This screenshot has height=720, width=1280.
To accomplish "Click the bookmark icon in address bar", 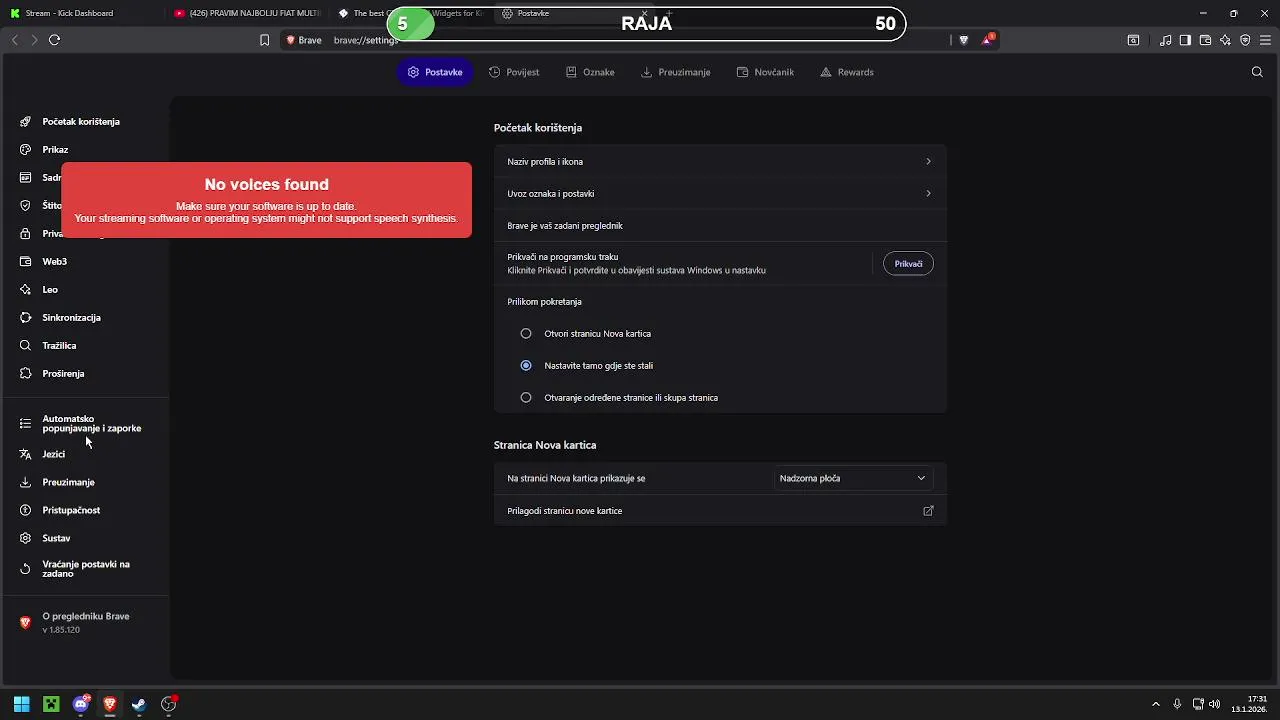I will tap(264, 40).
